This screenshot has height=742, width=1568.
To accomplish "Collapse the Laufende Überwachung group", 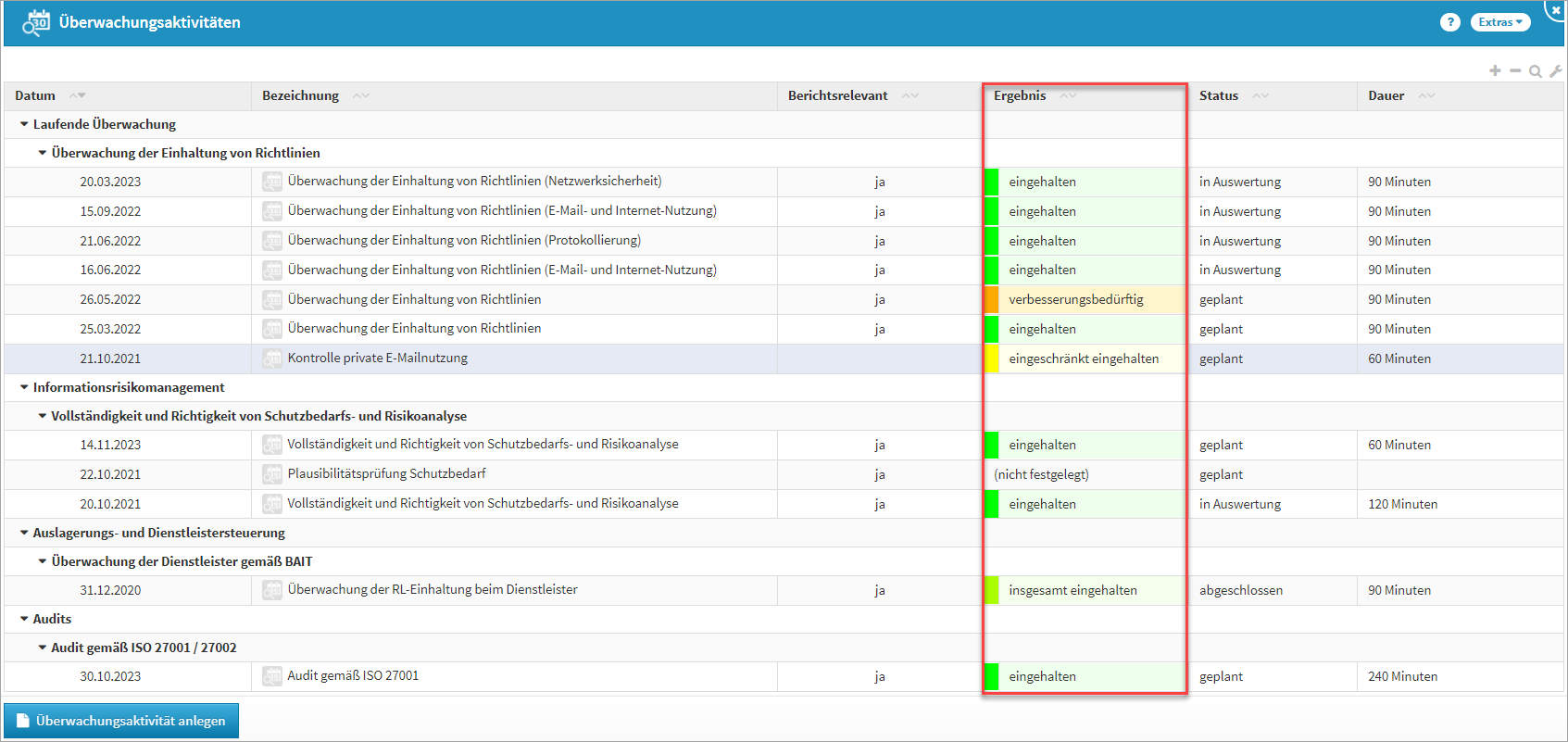I will [24, 124].
